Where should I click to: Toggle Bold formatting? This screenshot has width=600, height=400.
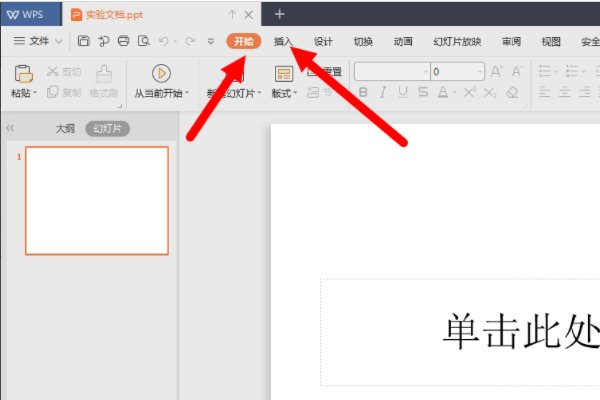pyautogui.click(x=363, y=92)
